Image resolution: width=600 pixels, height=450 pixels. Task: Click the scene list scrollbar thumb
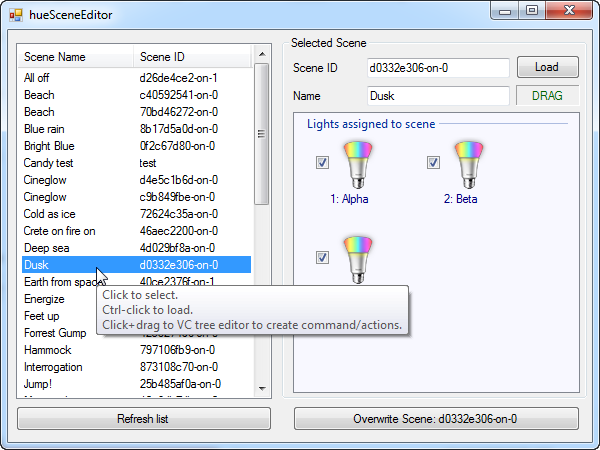click(262, 134)
